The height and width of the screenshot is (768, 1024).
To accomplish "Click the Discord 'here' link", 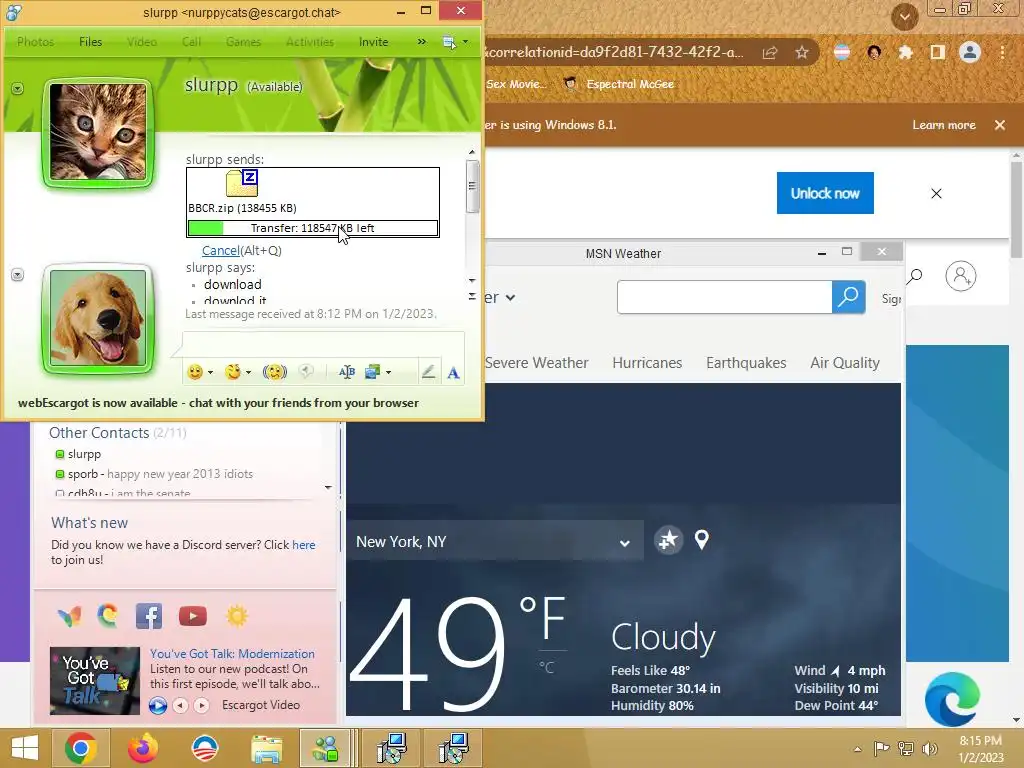I will click(x=304, y=545).
